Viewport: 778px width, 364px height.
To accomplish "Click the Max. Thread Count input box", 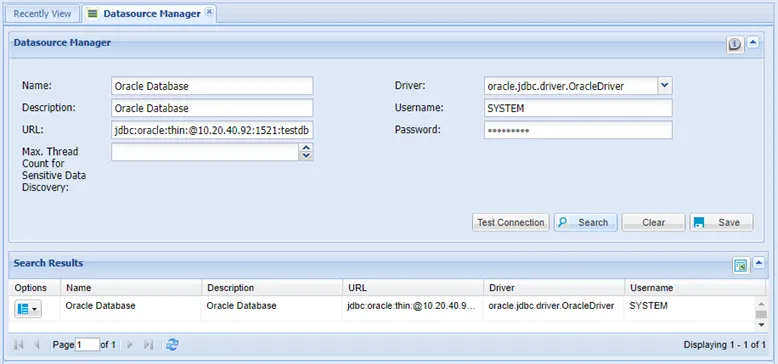I will coord(205,152).
